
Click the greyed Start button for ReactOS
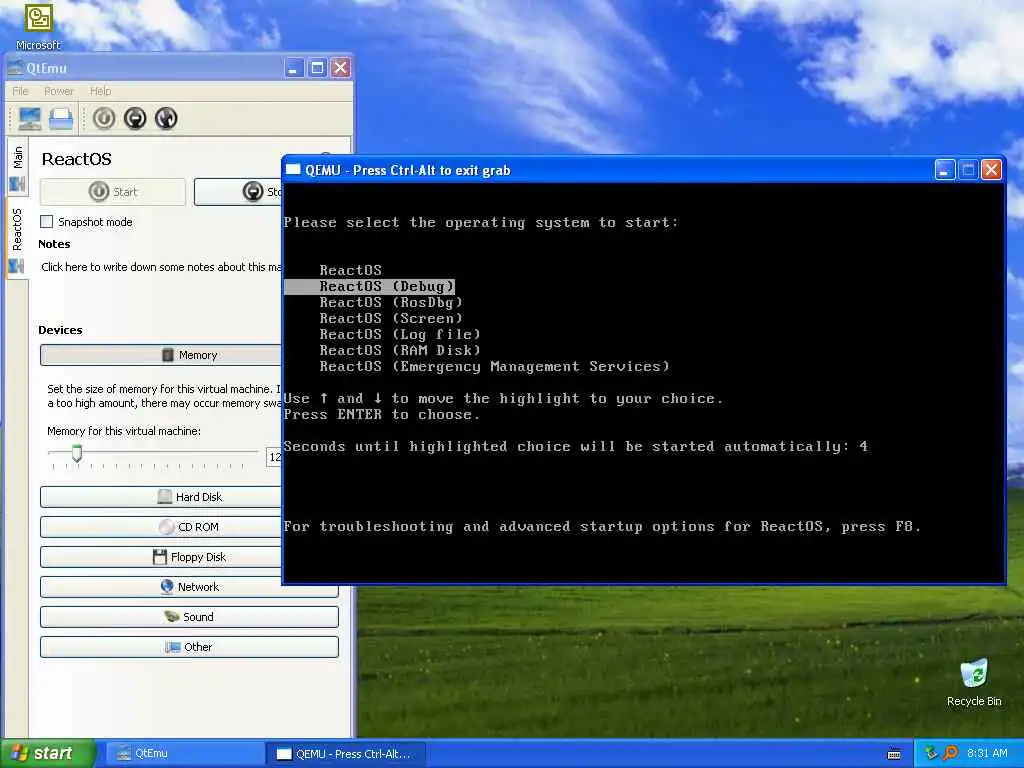pyautogui.click(x=113, y=191)
